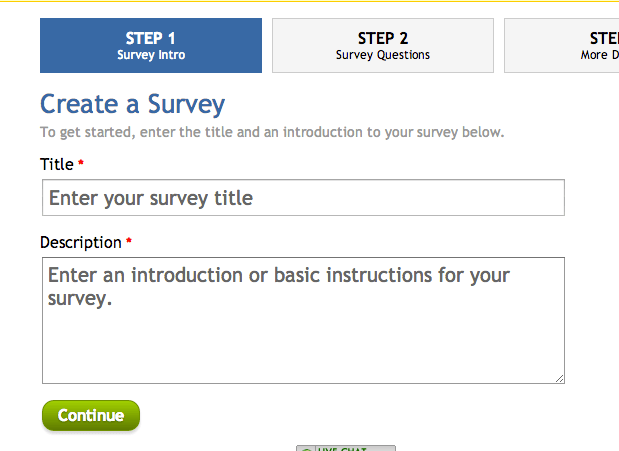The image size is (619, 451).
Task: Click the Create a Survey heading
Action: 133,104
